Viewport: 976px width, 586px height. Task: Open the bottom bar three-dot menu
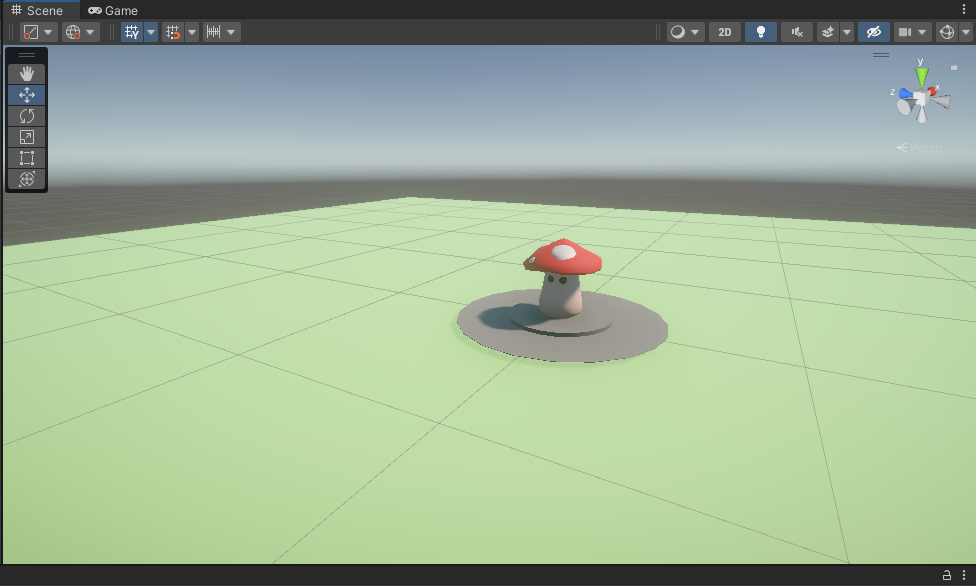(x=964, y=575)
